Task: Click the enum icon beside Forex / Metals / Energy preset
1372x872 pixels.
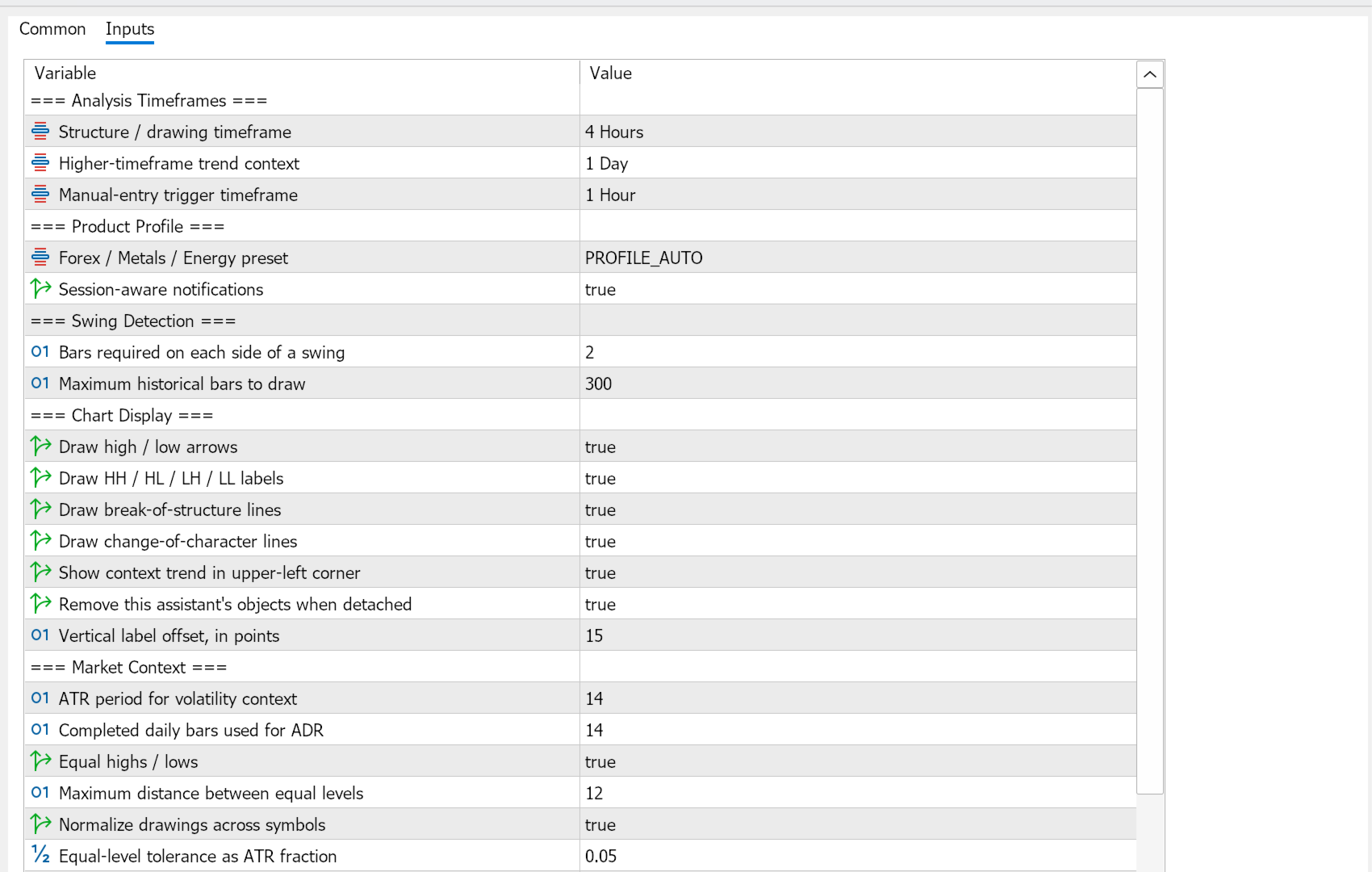Action: tap(40, 257)
